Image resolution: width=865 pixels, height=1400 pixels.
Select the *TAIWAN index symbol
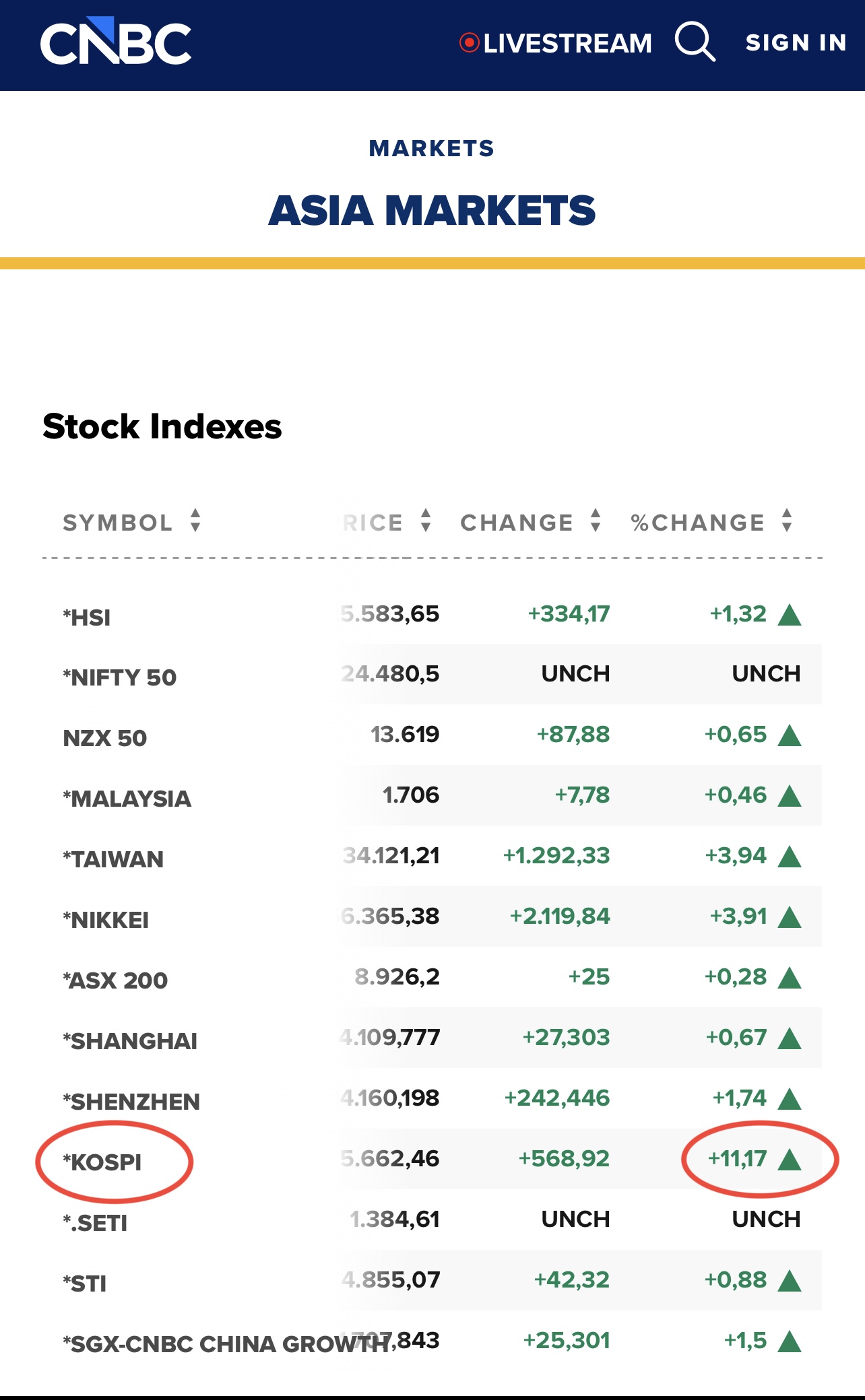113,859
